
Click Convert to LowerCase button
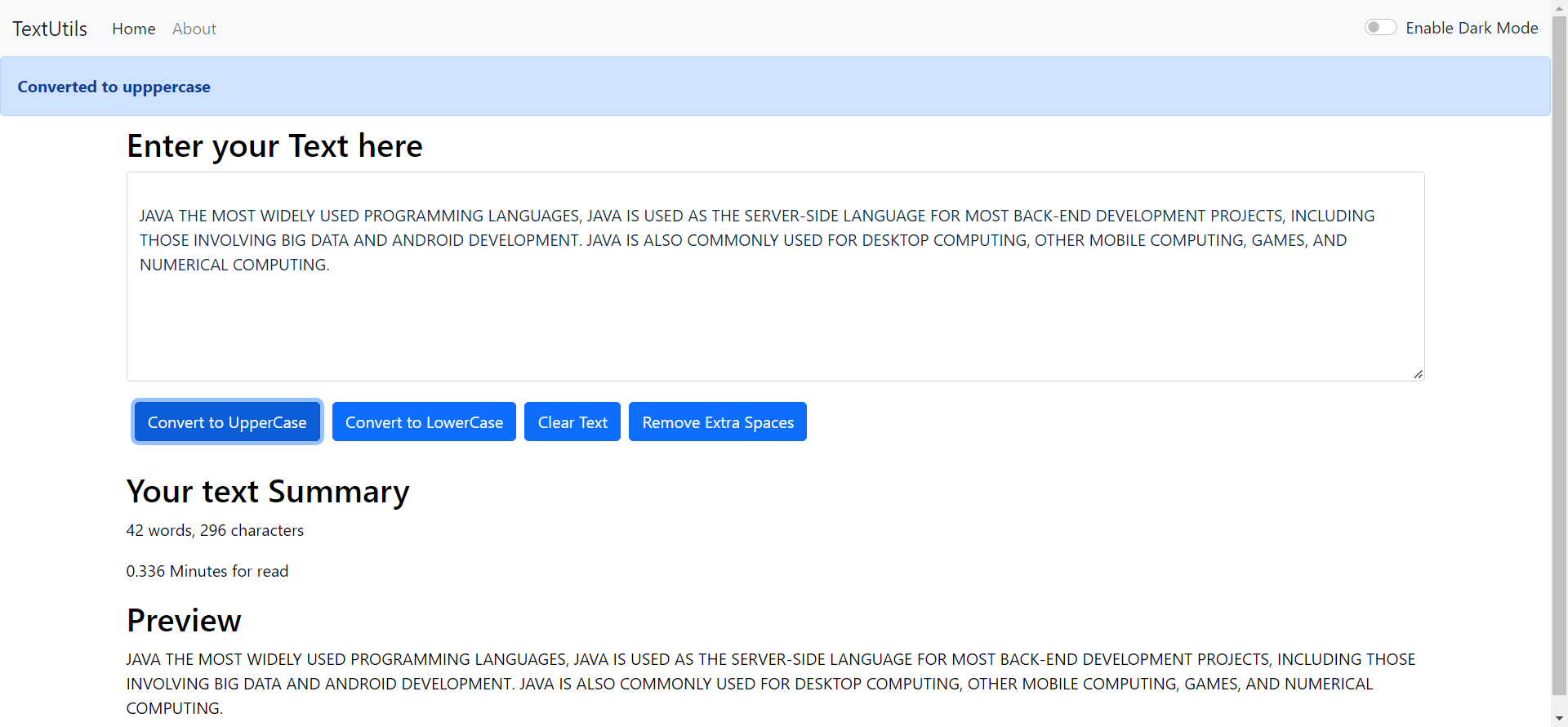[x=424, y=421]
